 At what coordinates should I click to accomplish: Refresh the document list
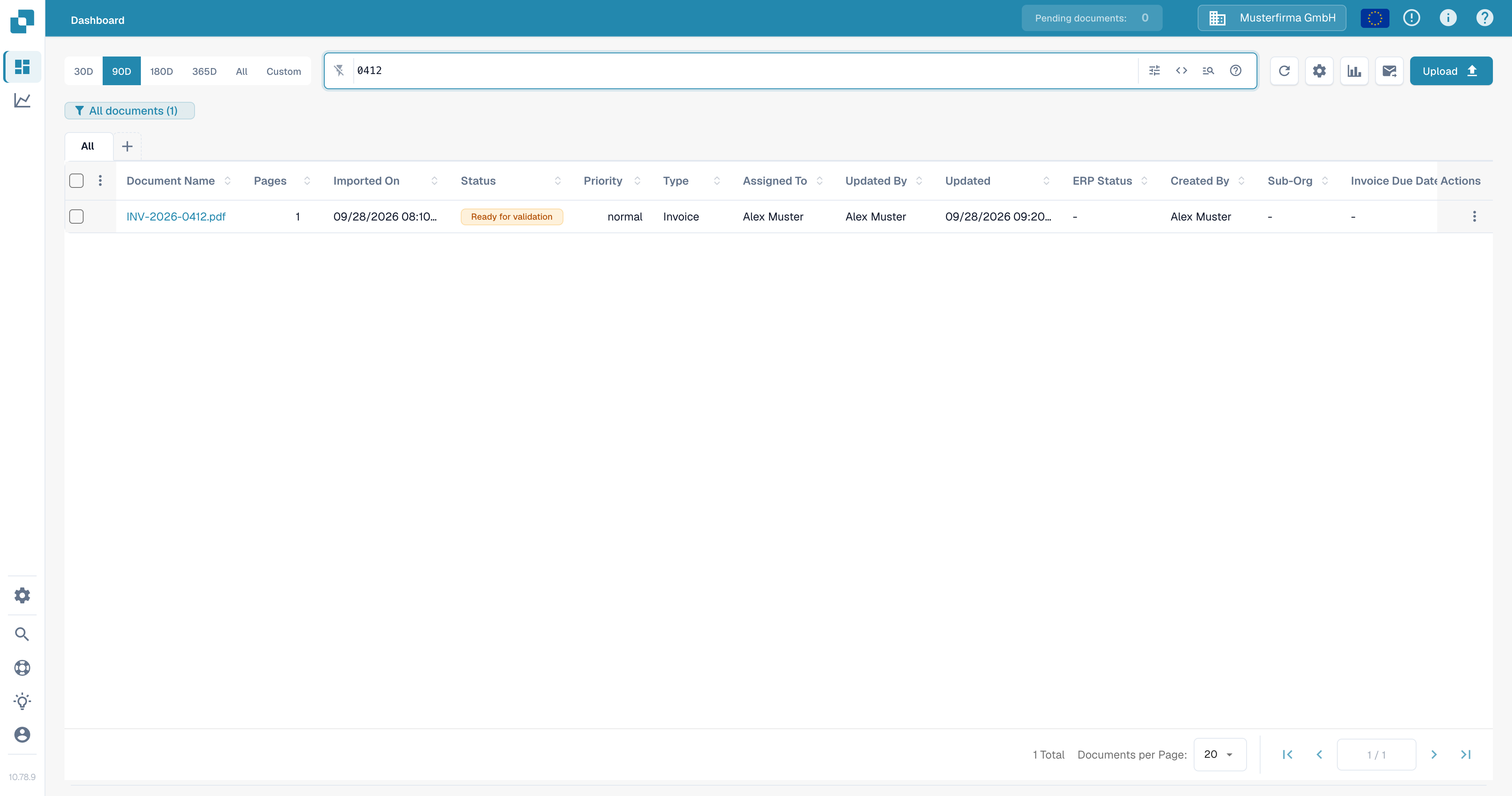[x=1284, y=71]
